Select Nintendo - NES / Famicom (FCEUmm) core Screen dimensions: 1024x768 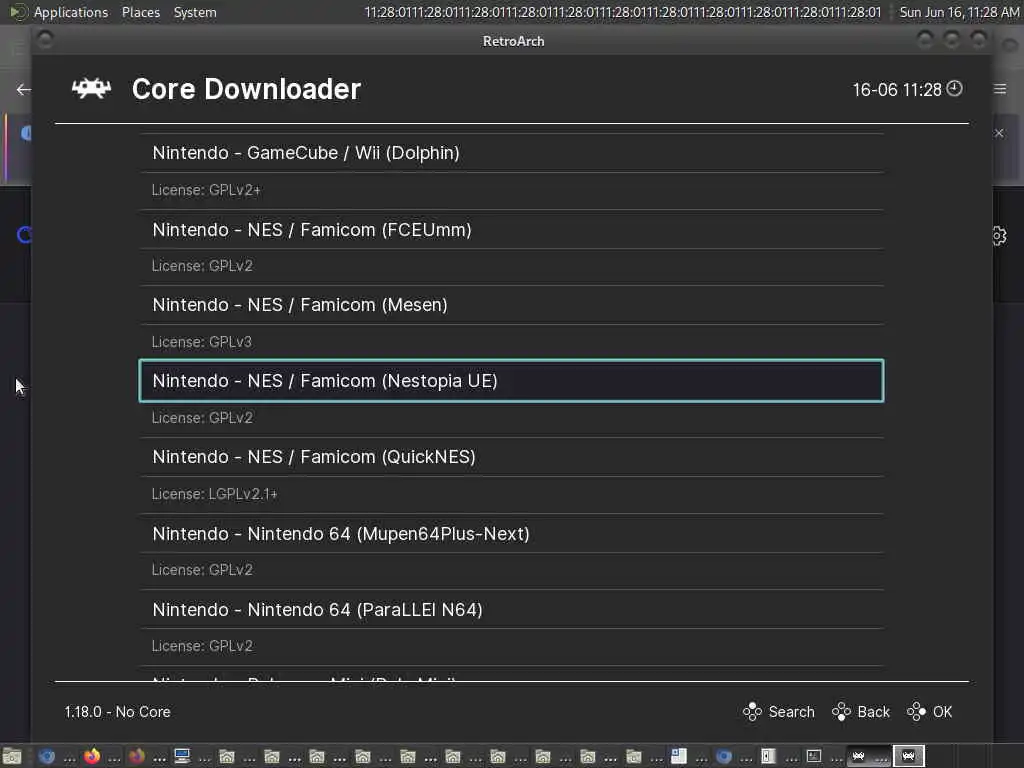pos(511,230)
